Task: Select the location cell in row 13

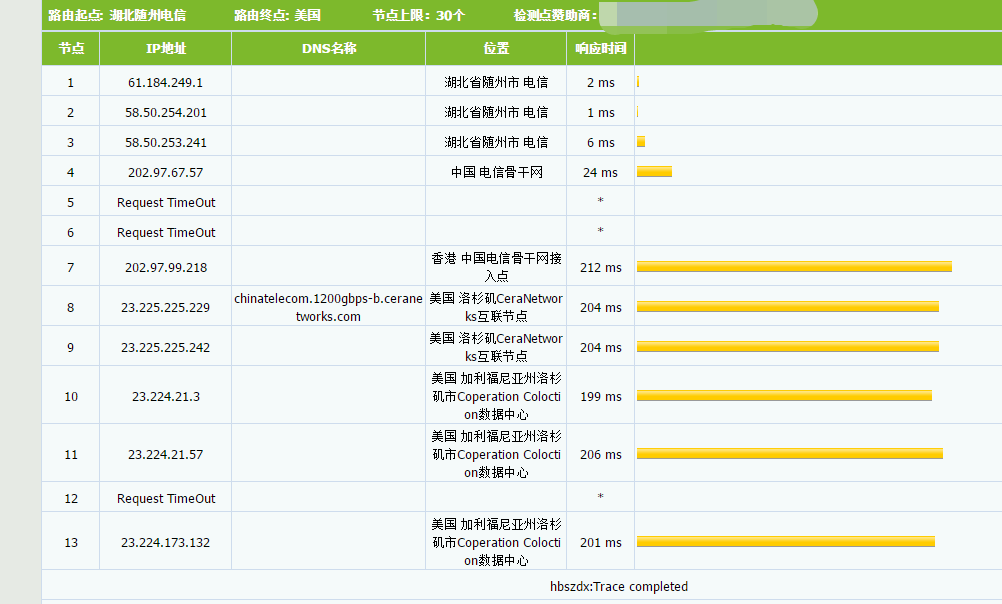Action: (x=496, y=541)
